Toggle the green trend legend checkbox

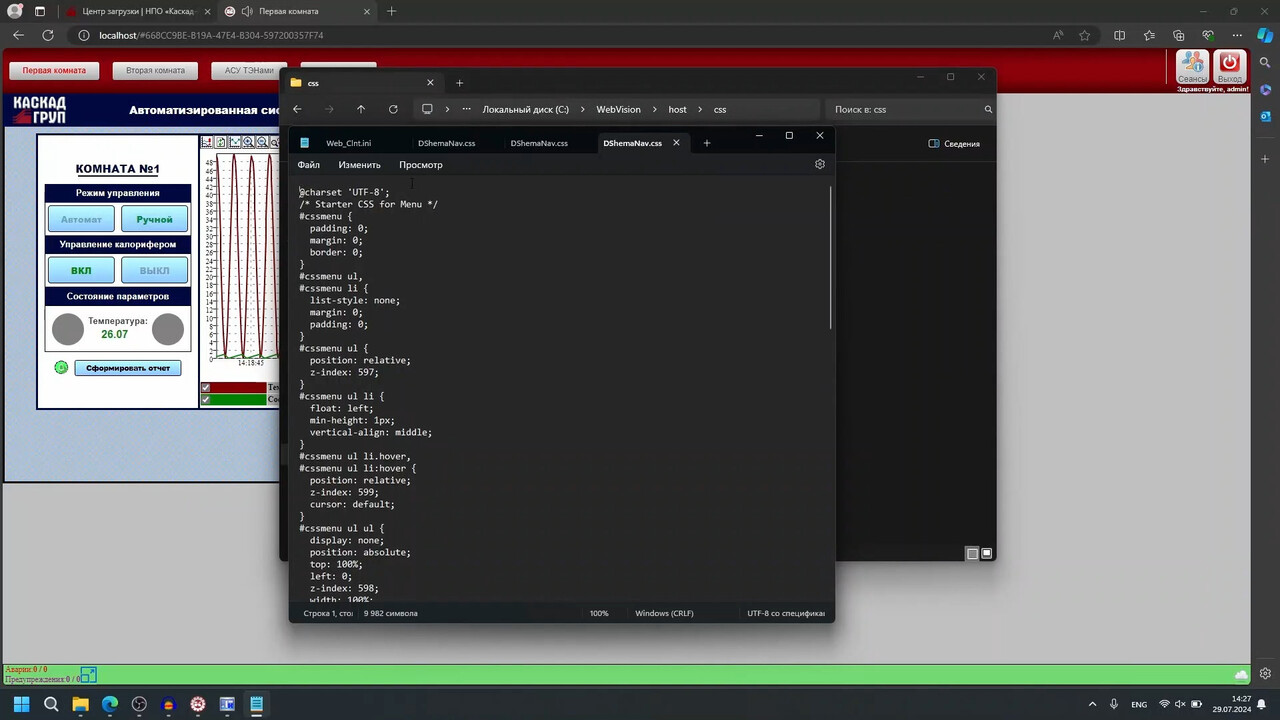(x=206, y=400)
